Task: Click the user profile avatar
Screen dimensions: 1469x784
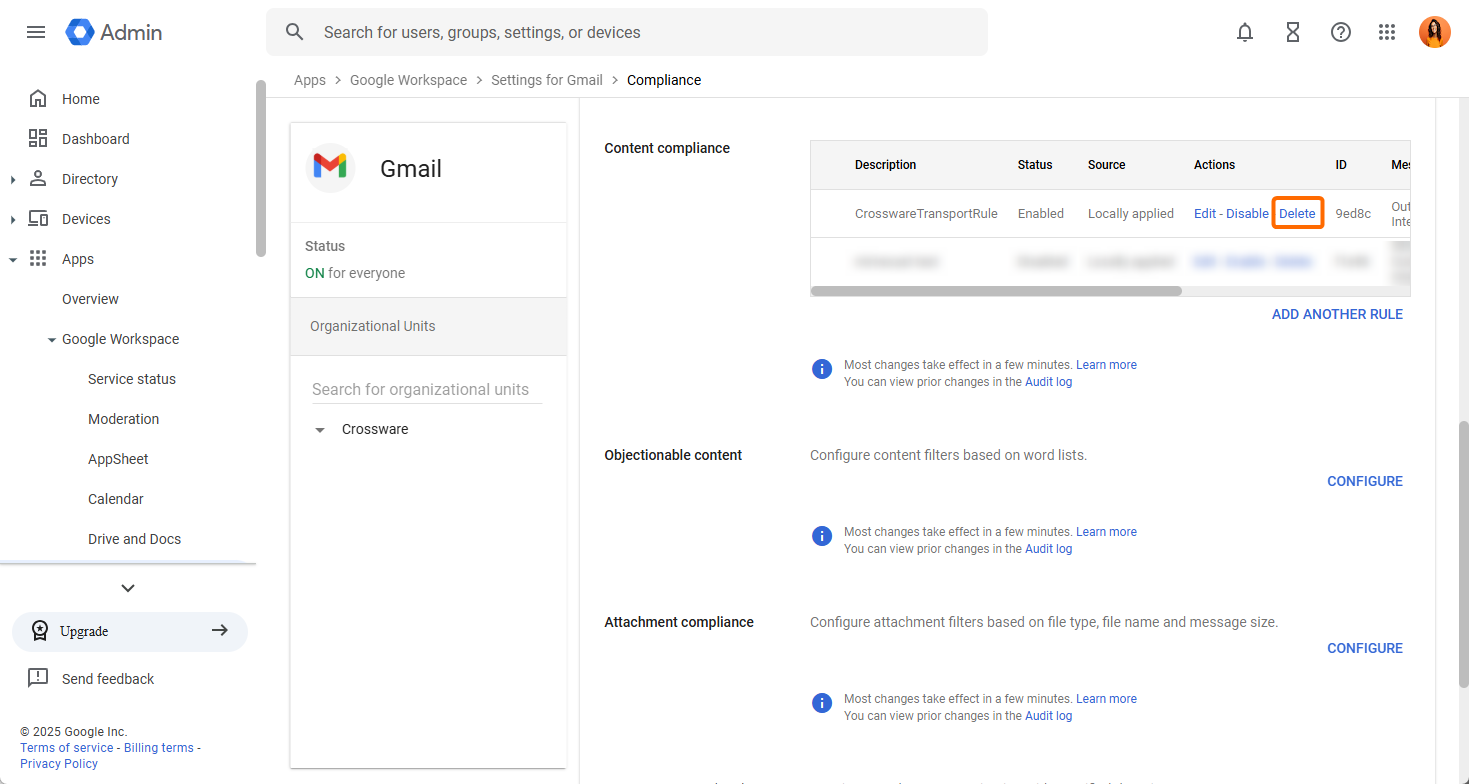Action: [1434, 32]
